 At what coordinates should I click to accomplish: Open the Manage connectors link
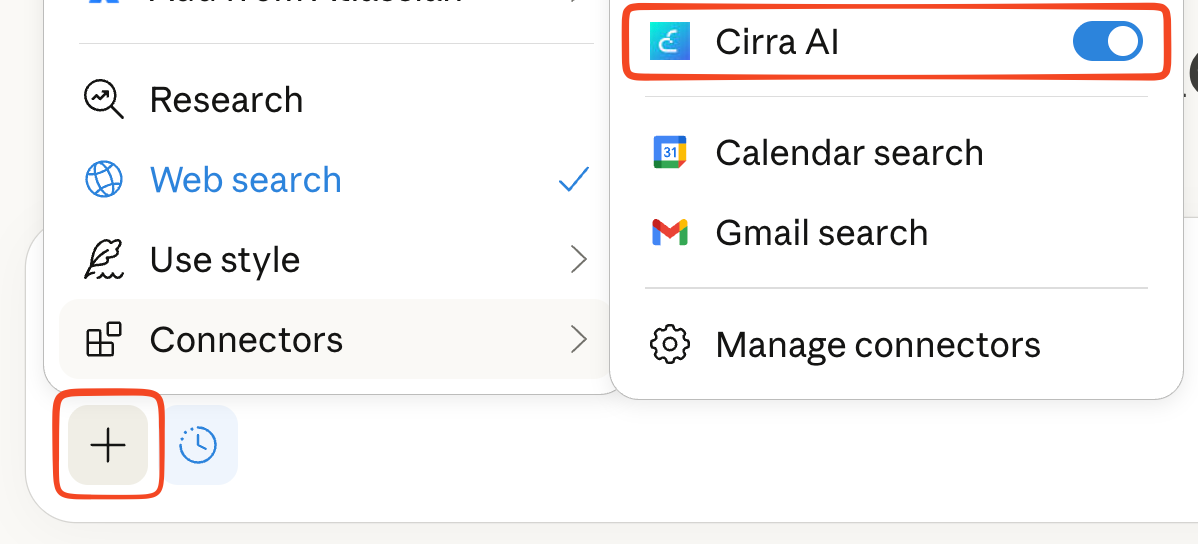pyautogui.click(x=877, y=345)
